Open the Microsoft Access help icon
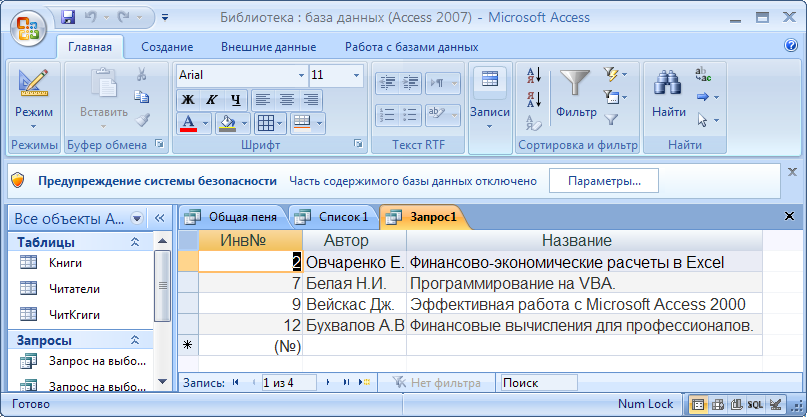The width and height of the screenshot is (807, 417). coord(791,46)
